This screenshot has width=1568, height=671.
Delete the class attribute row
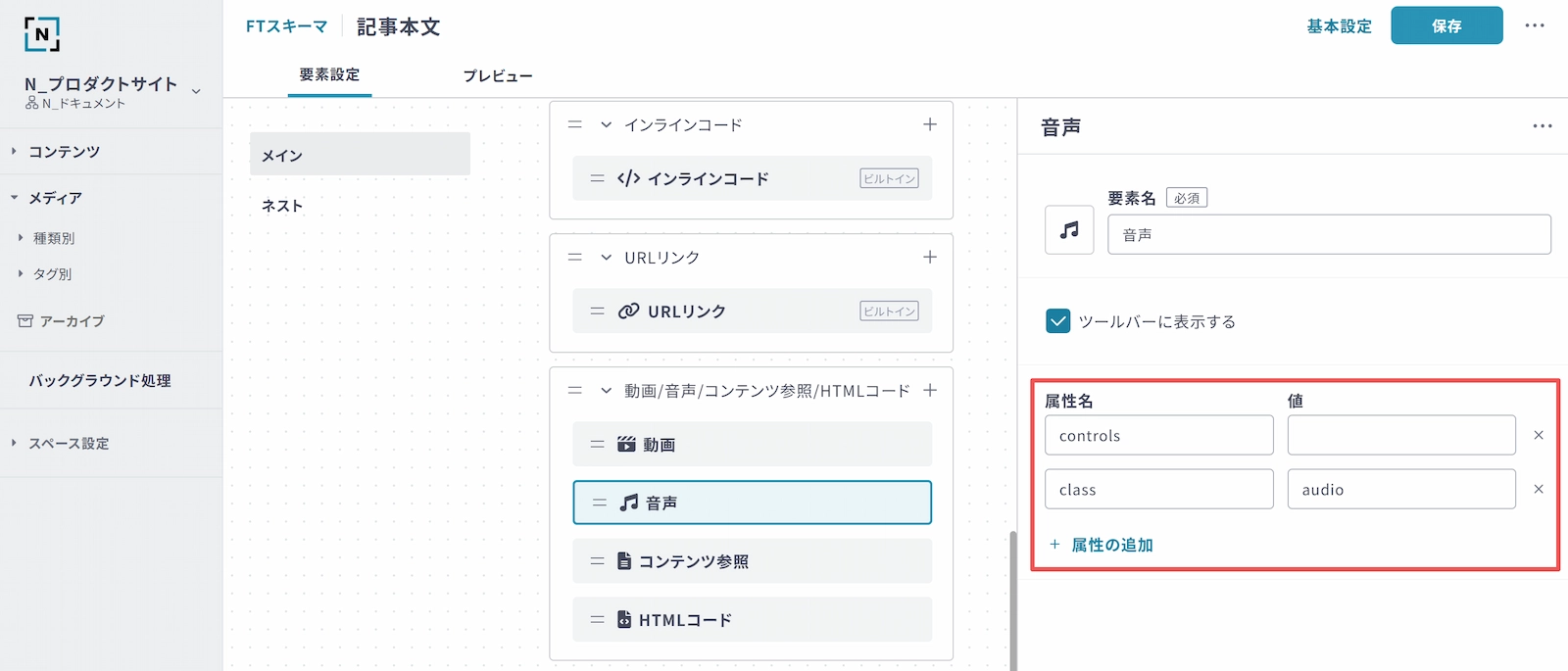pyautogui.click(x=1538, y=490)
